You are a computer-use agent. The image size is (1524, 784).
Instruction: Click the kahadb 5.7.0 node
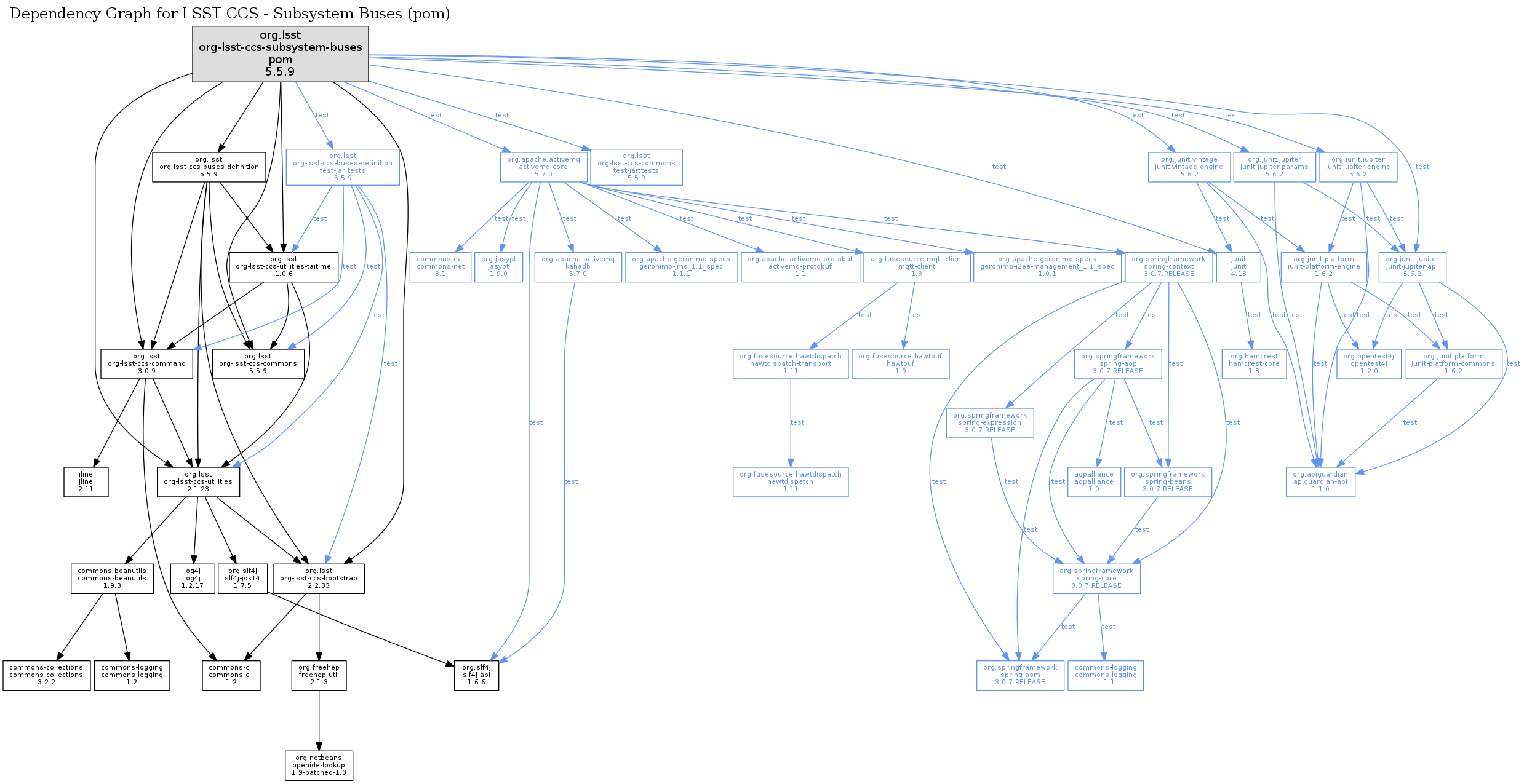pos(578,267)
